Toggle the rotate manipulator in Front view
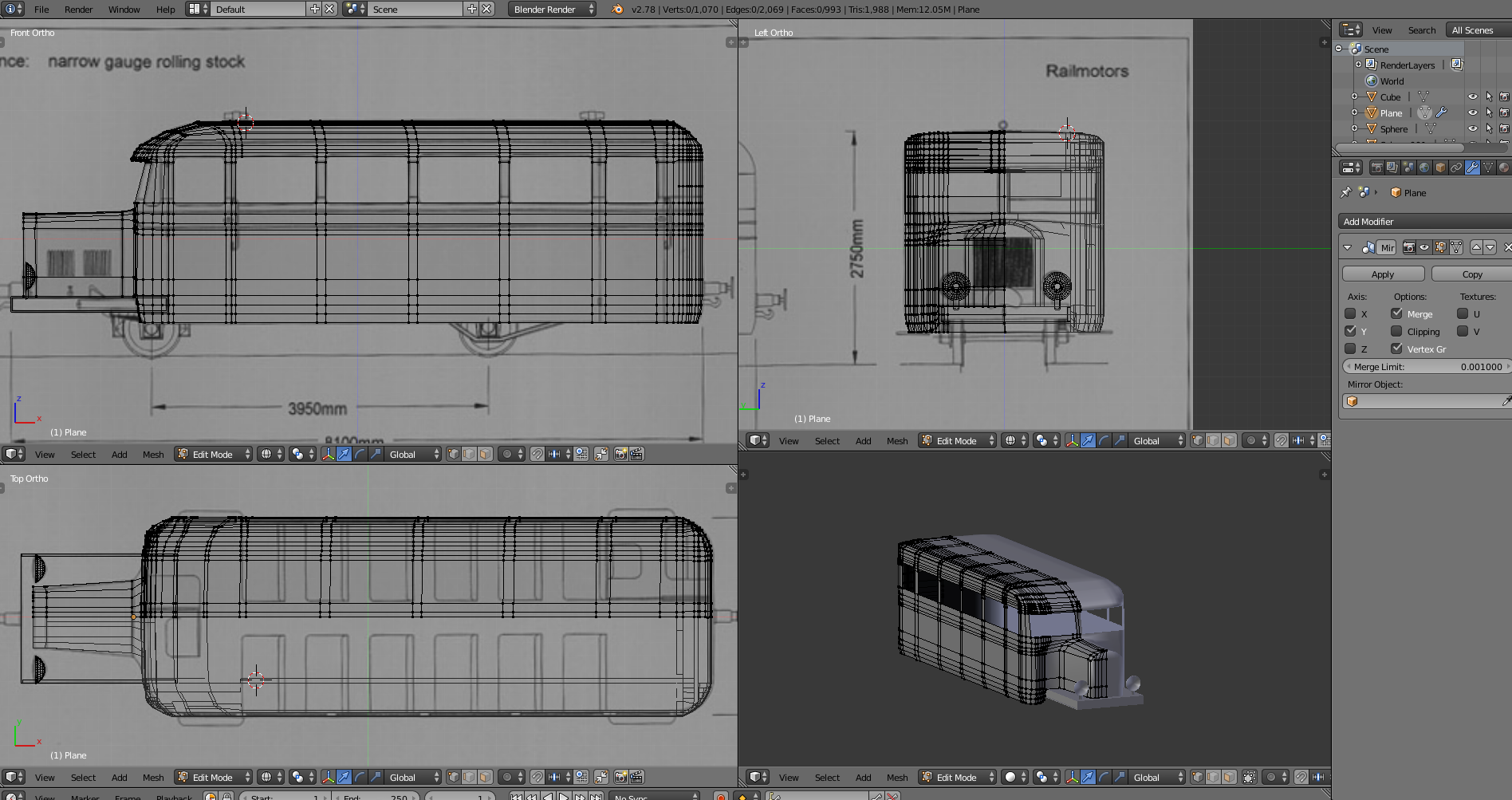The height and width of the screenshot is (800, 1512). (360, 454)
